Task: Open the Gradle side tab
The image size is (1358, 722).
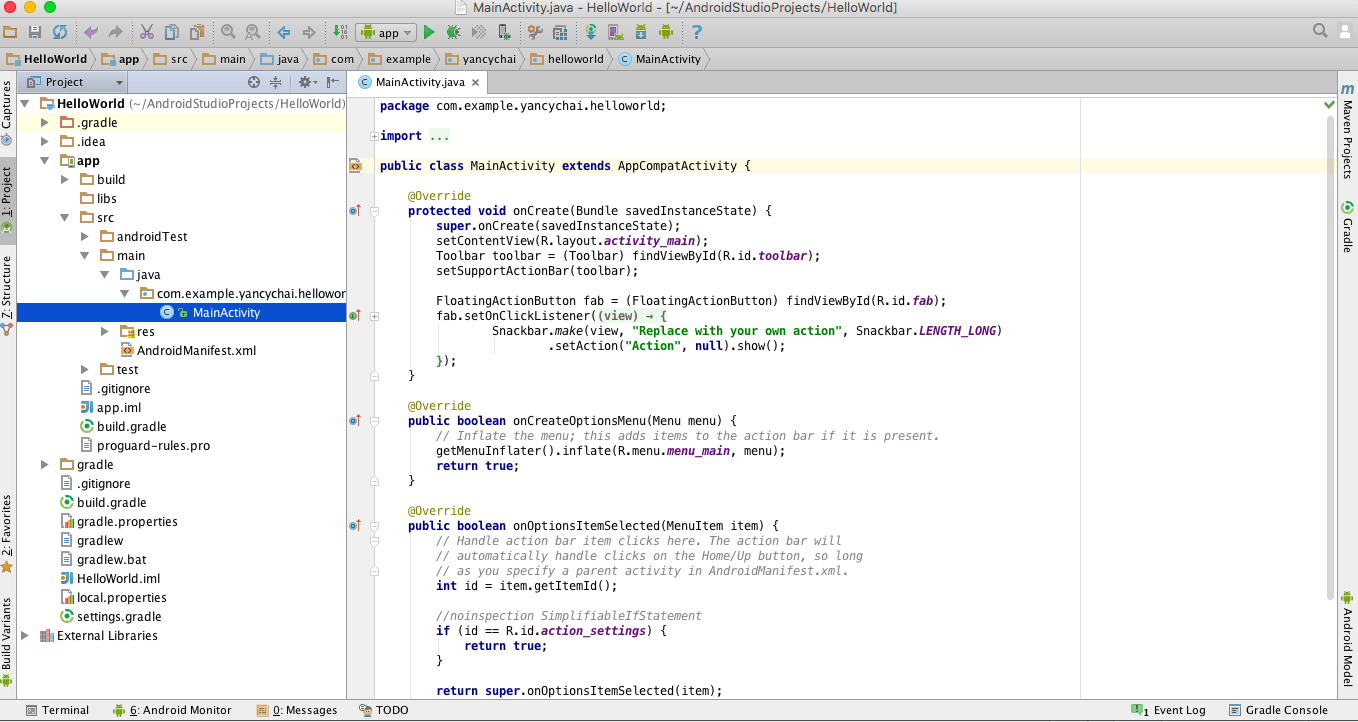Action: pyautogui.click(x=1347, y=227)
